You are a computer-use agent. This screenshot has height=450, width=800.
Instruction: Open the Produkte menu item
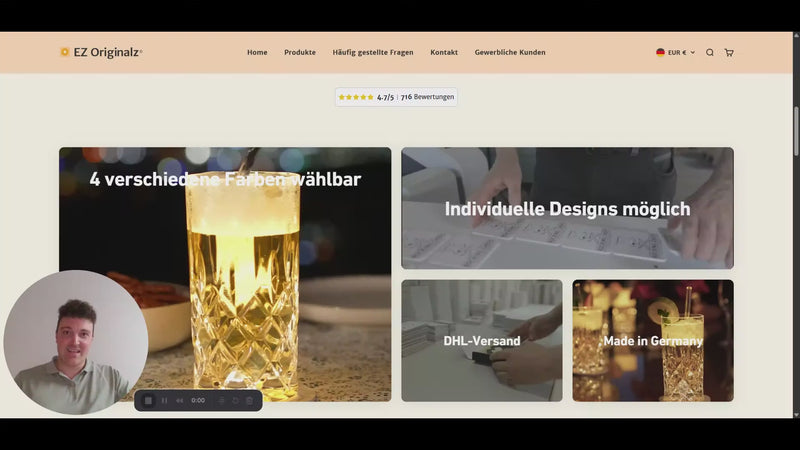[x=300, y=52]
